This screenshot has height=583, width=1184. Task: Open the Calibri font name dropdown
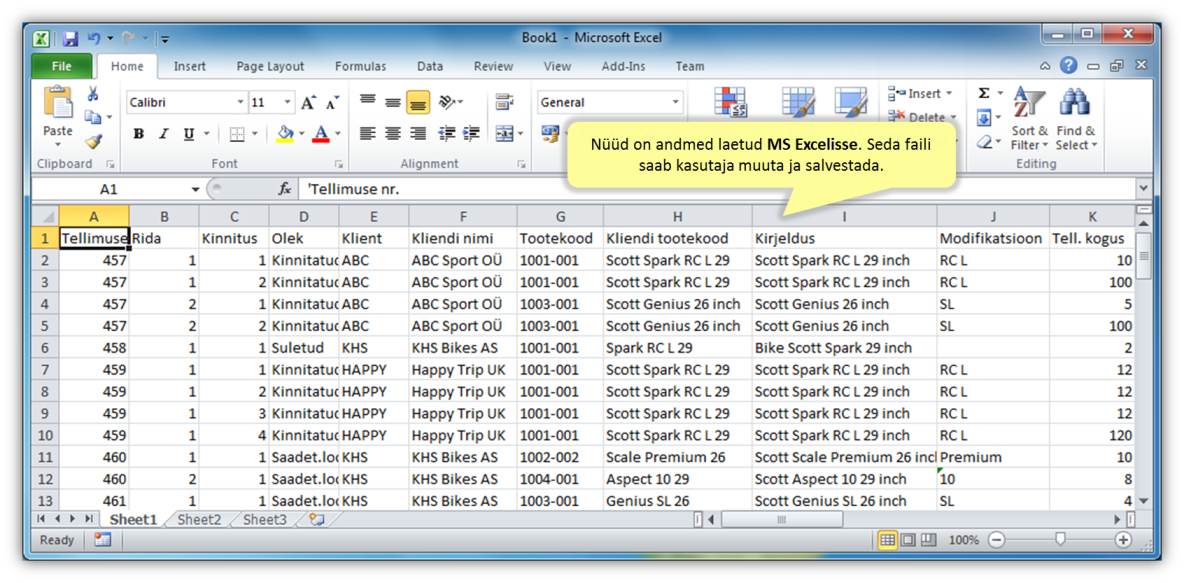(x=240, y=102)
